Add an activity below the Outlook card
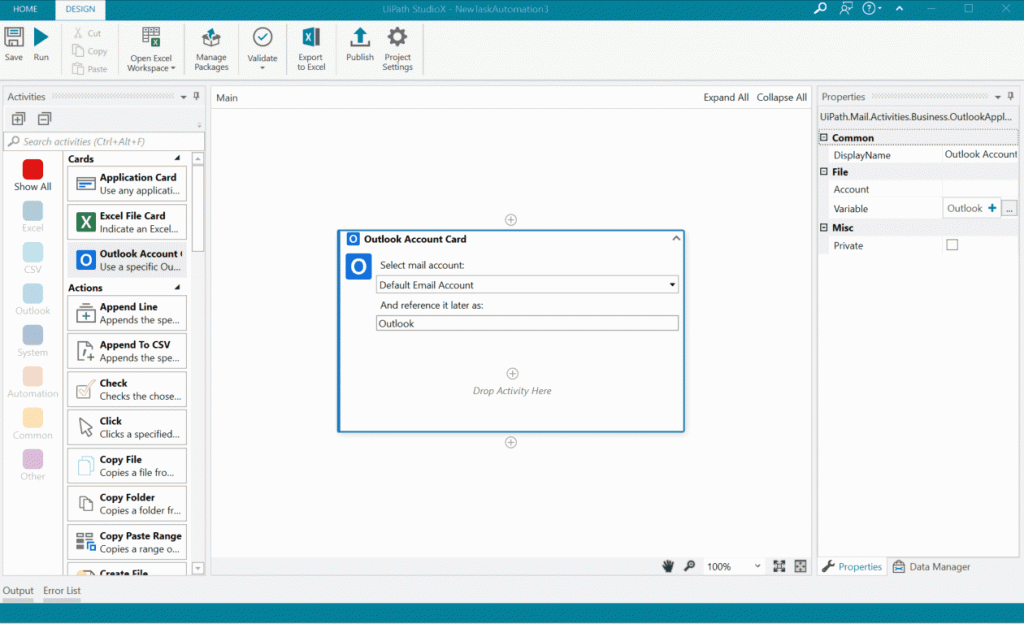The width and height of the screenshot is (1024, 624). point(511,443)
